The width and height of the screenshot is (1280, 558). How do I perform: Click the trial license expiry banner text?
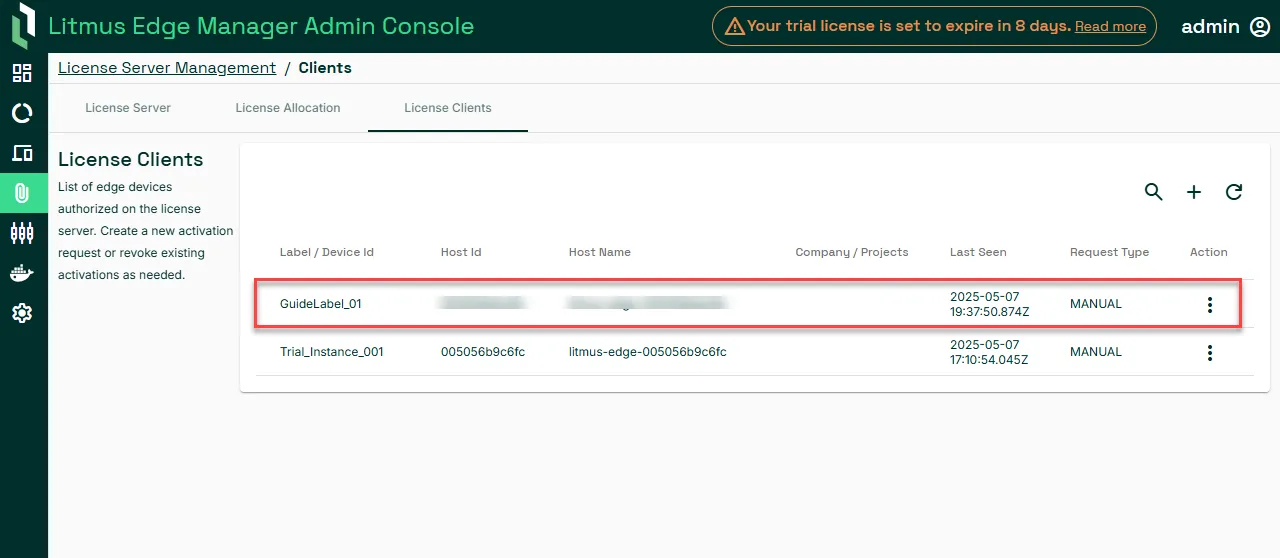coord(909,26)
